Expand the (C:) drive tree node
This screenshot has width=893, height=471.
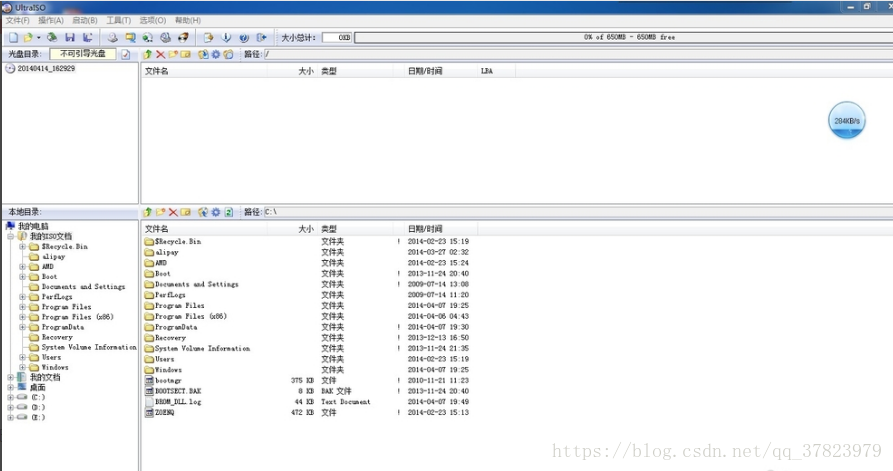pos(10,398)
